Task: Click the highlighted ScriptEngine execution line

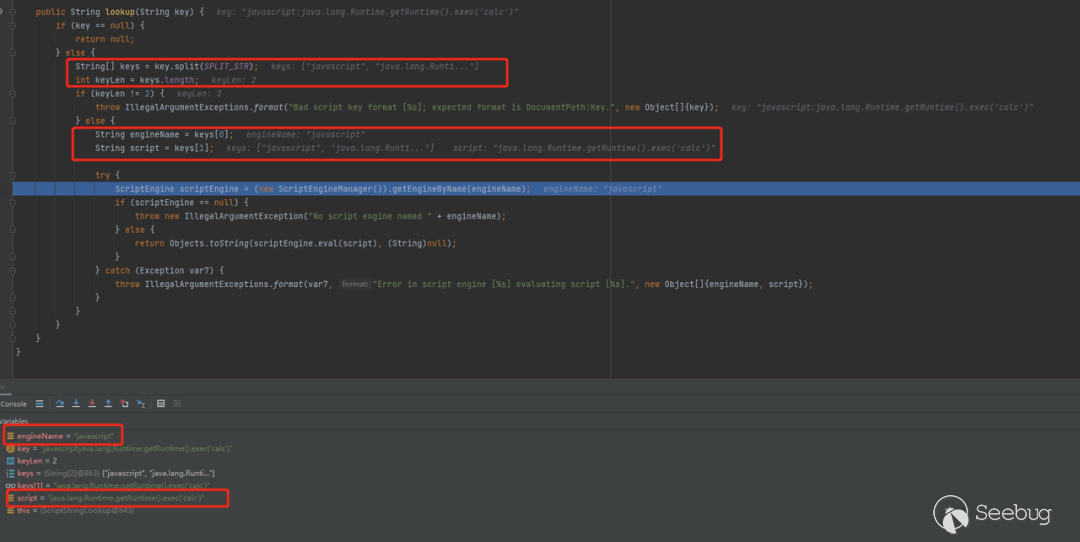Action: pos(546,189)
